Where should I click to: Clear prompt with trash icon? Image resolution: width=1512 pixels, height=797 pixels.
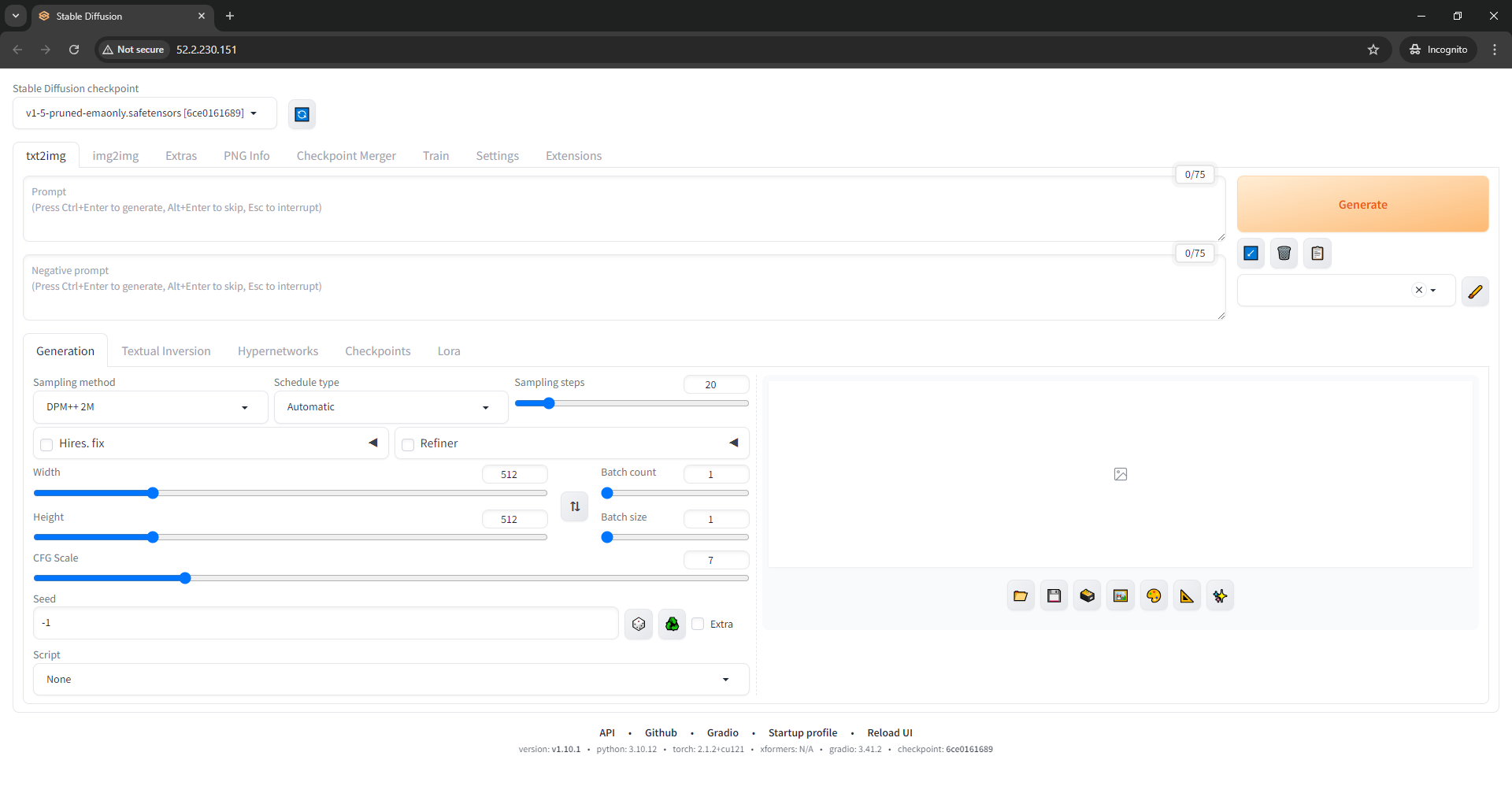(x=1284, y=254)
